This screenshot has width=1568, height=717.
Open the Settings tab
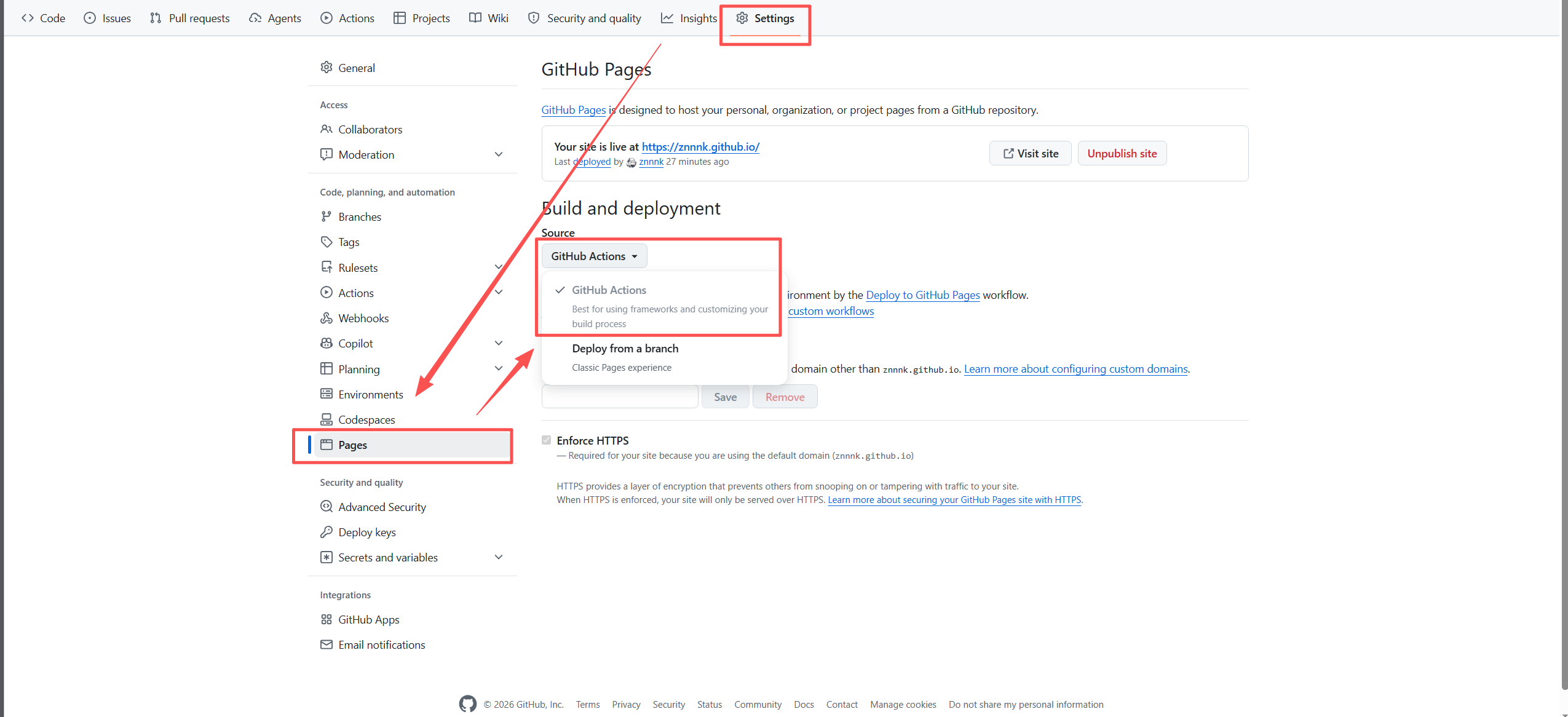pos(765,18)
